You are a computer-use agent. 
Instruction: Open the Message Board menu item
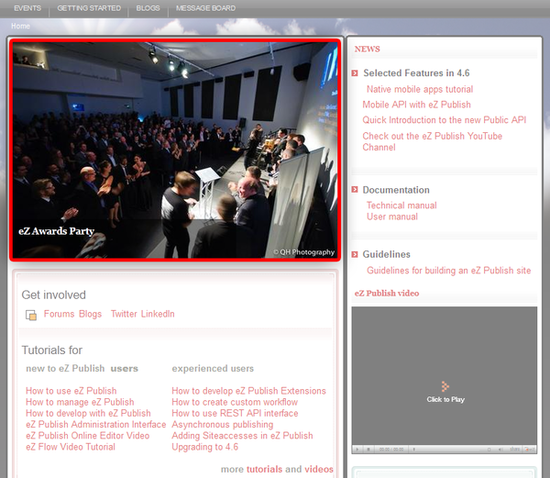(206, 8)
